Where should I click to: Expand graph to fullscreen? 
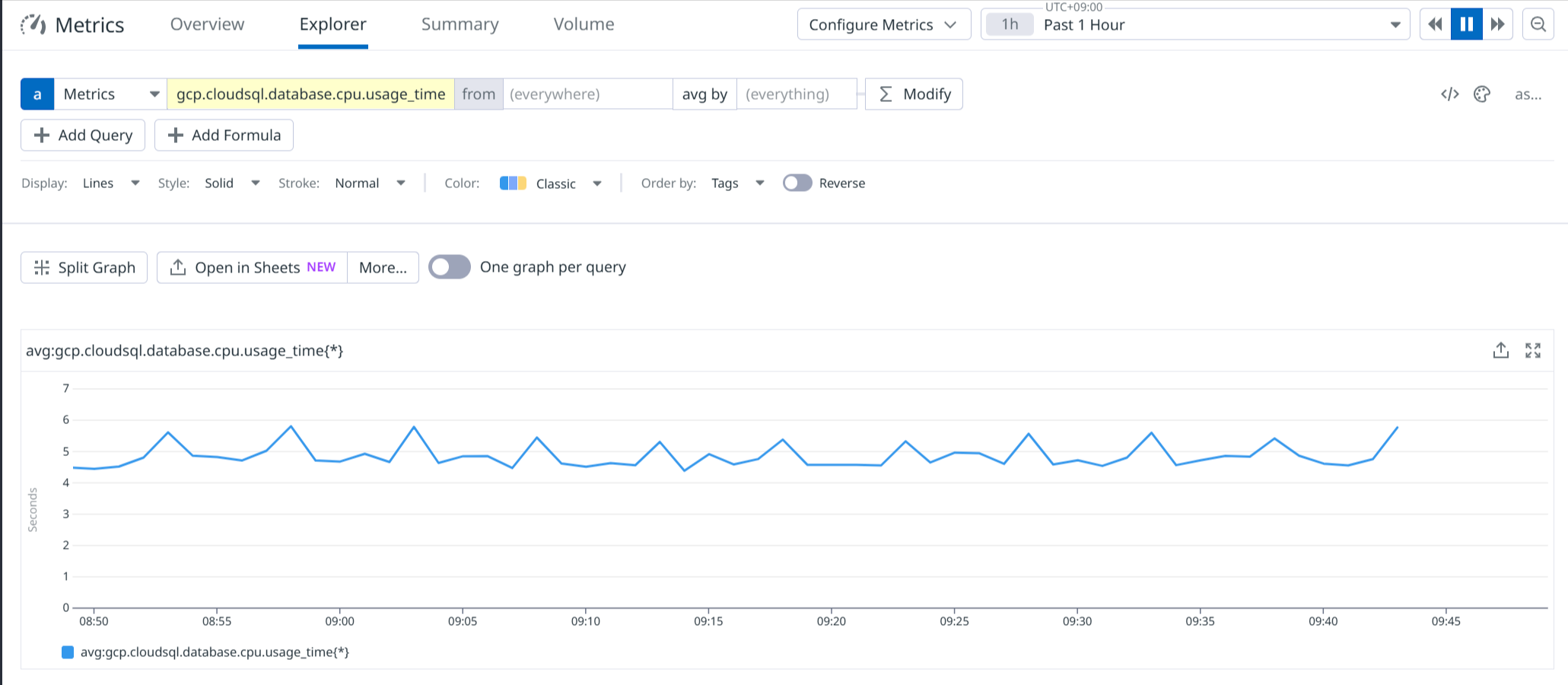tap(1533, 350)
